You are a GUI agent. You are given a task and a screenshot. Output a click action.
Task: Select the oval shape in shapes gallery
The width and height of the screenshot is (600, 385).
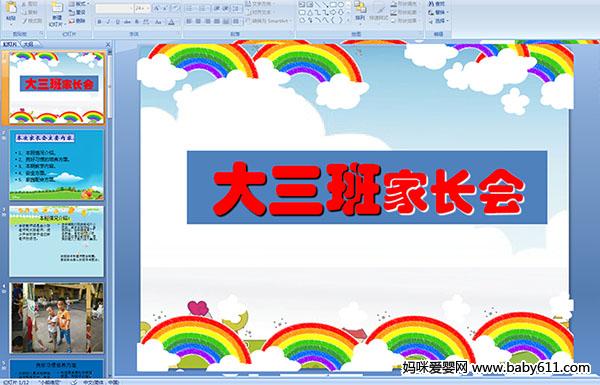(x=341, y=5)
